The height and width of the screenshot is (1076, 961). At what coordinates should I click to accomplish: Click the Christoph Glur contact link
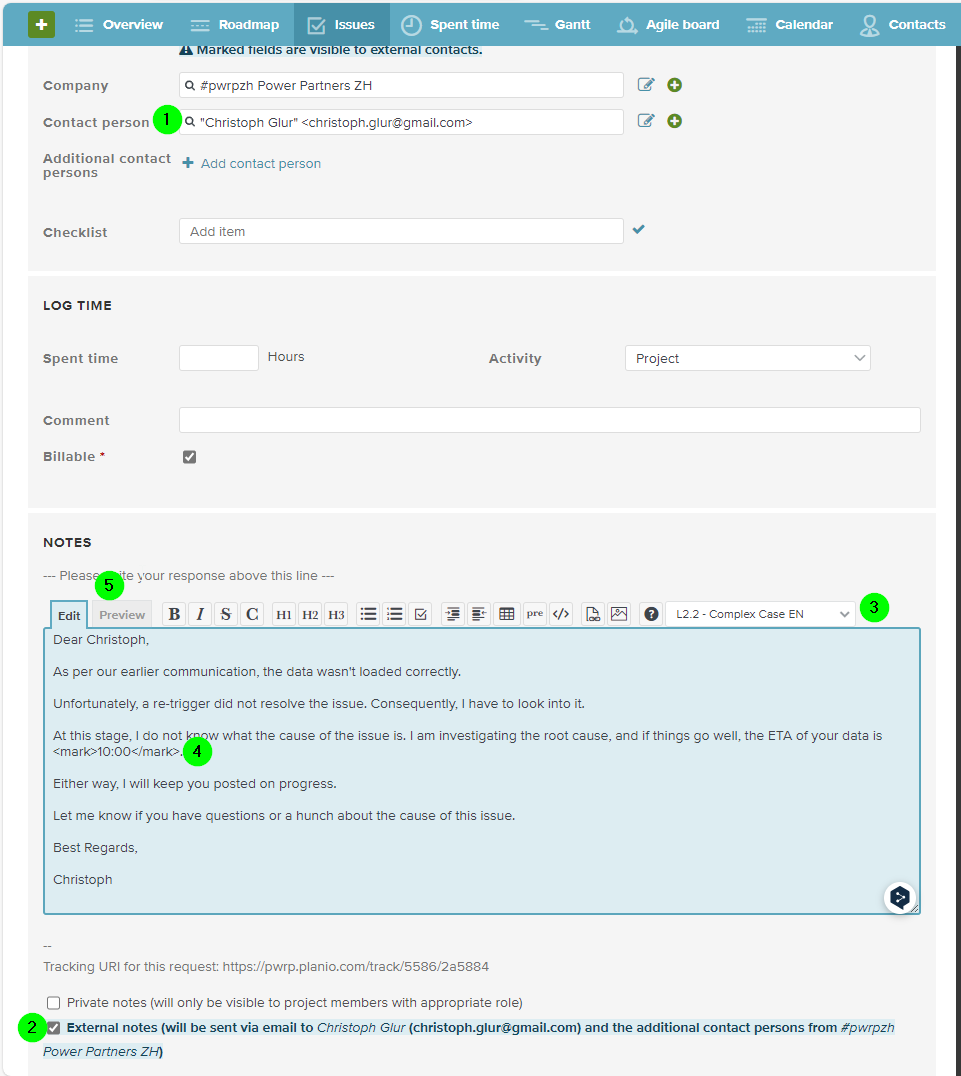(361, 1028)
